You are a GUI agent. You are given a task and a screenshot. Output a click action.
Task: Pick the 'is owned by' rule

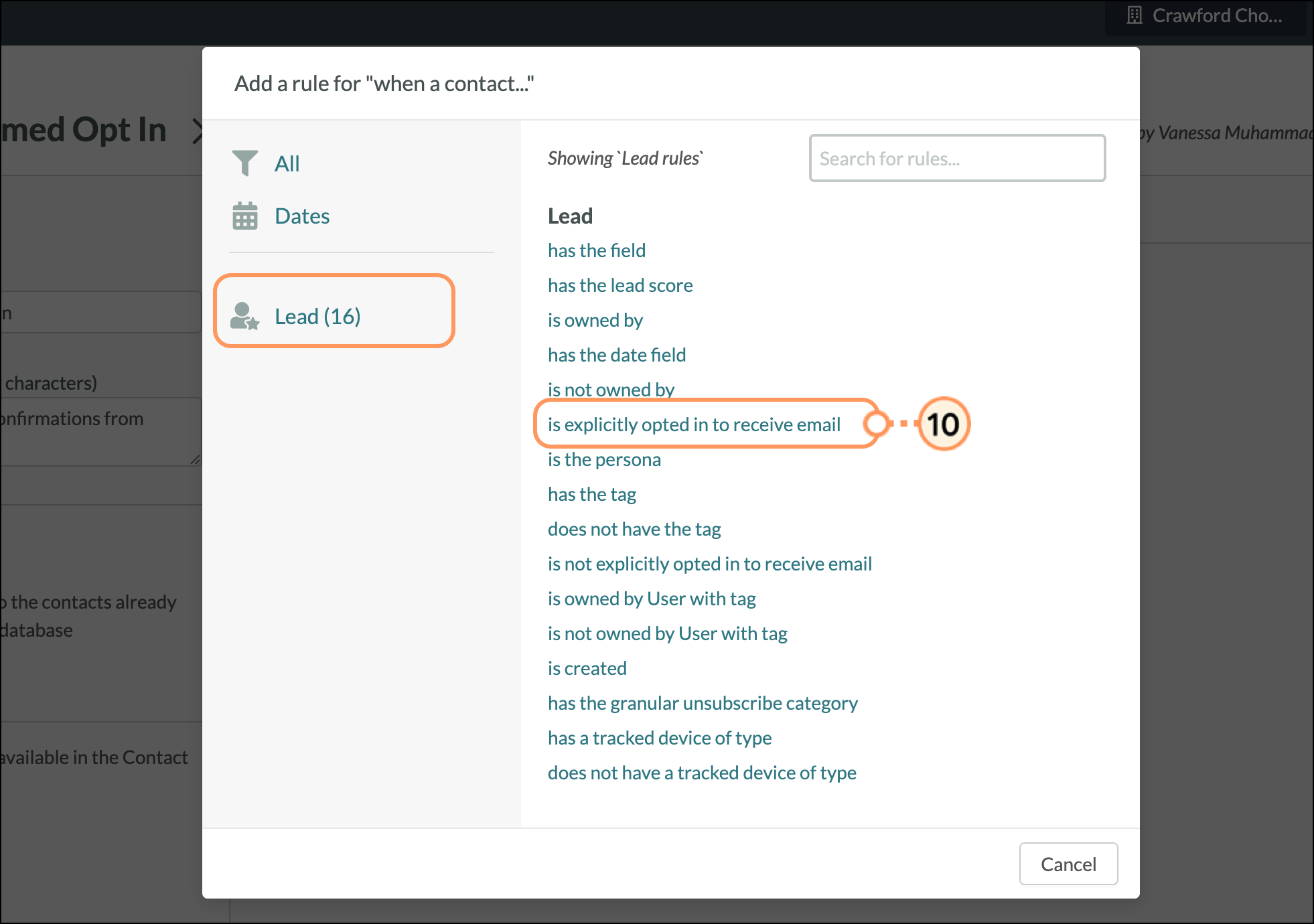click(x=595, y=320)
